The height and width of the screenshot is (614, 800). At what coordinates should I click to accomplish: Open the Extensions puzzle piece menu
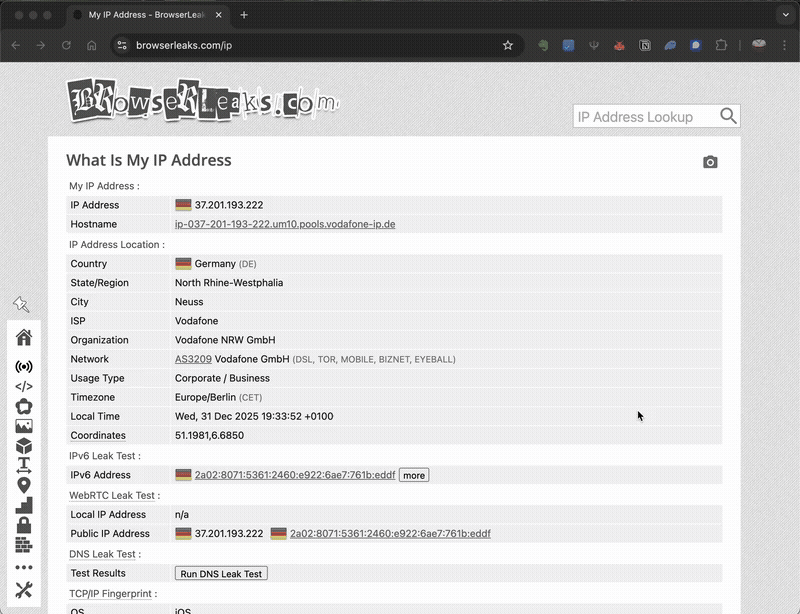pos(721,45)
